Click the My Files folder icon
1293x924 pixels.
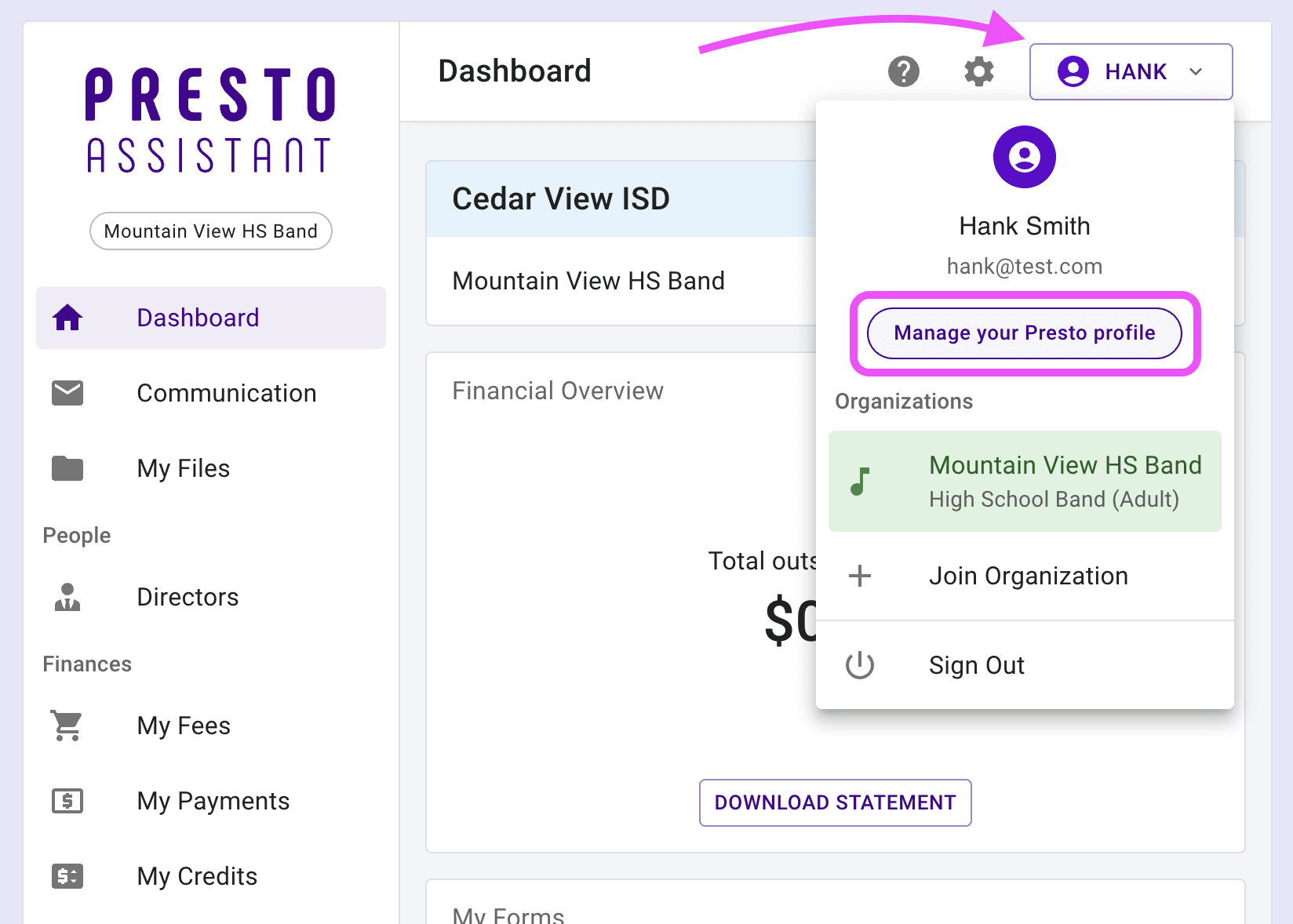coord(67,468)
